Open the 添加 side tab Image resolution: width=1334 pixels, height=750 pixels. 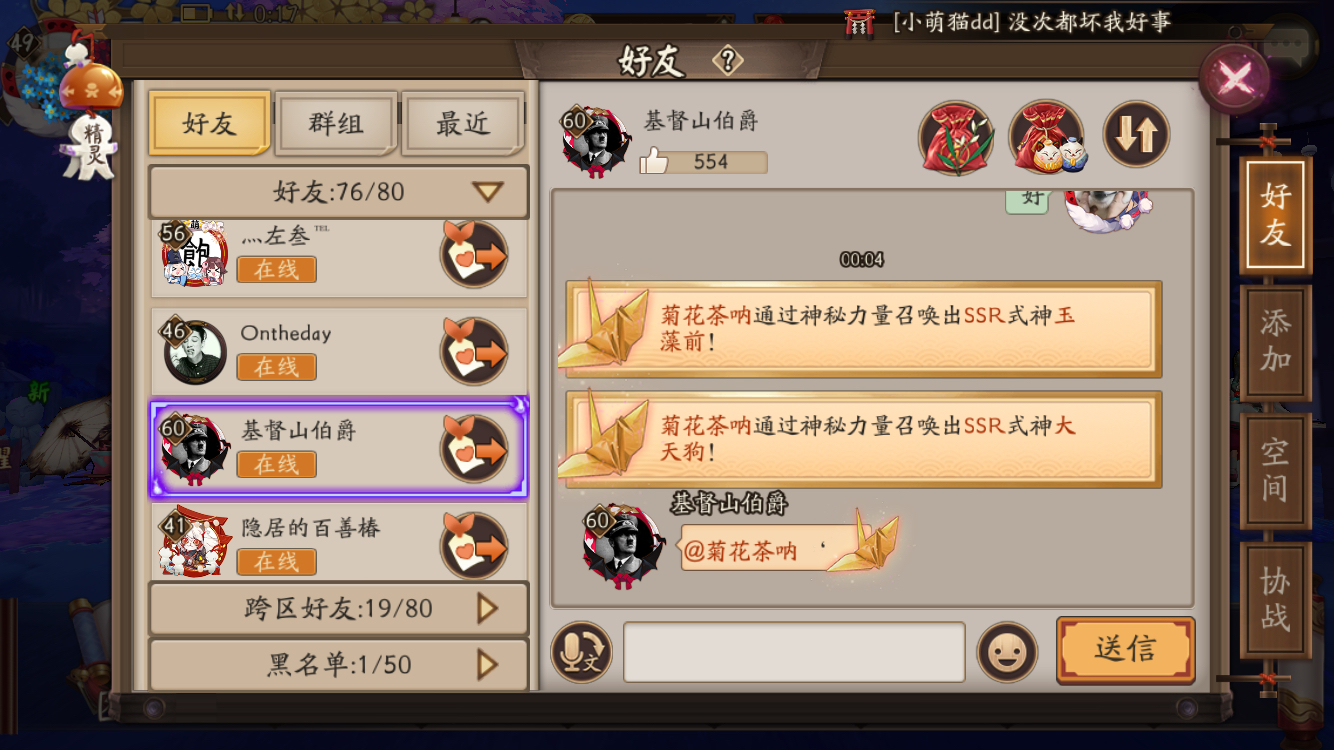point(1275,342)
